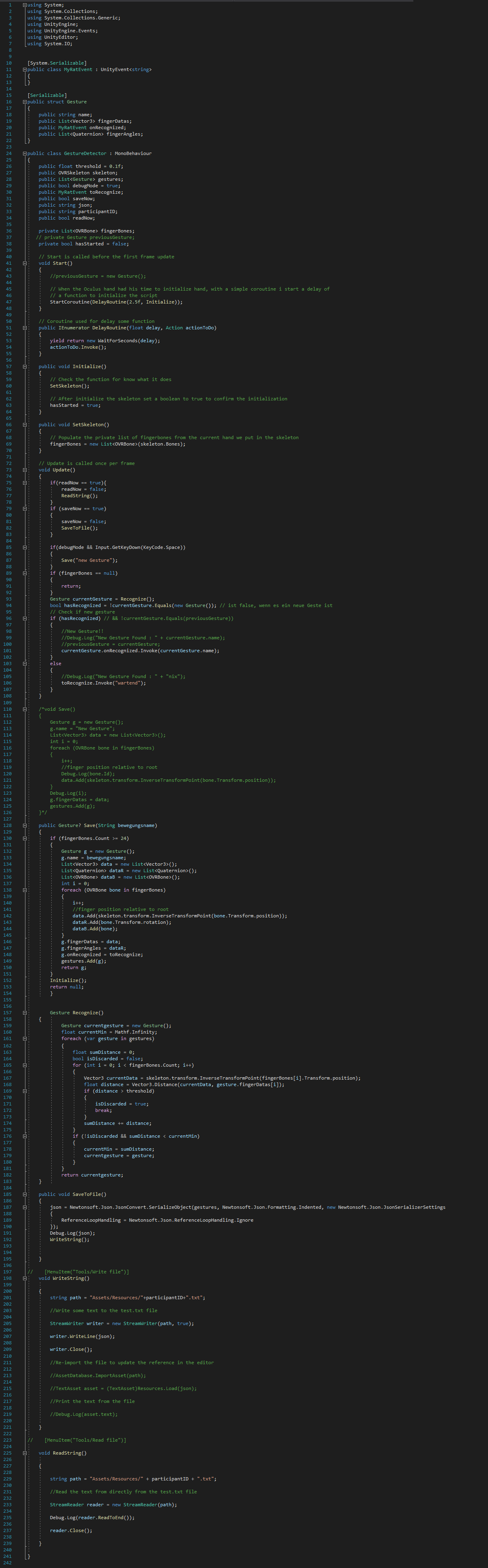Image resolution: width=488 pixels, height=1568 pixels.
Task: Click 'public List<Quaternion> fingerAngles;' field
Action: click(x=91, y=134)
